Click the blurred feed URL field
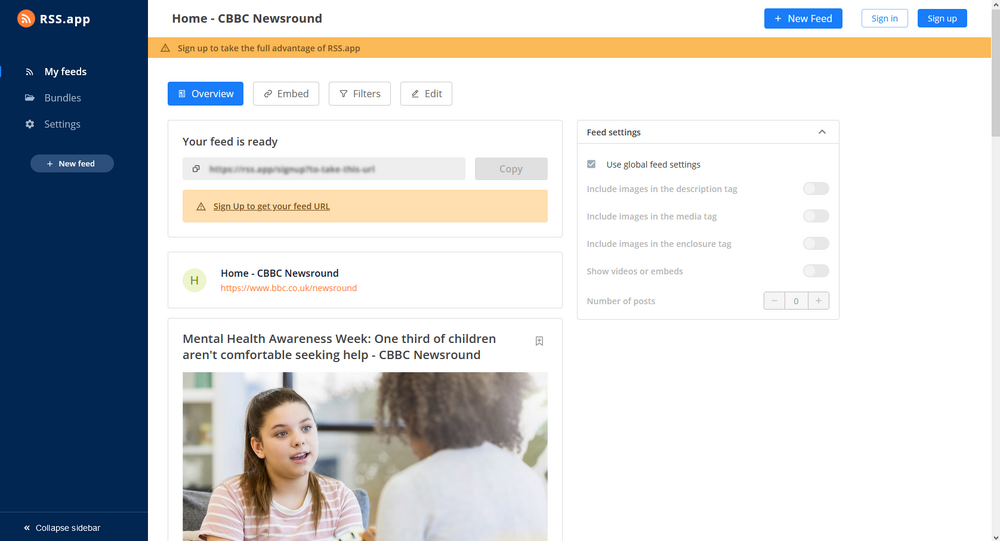This screenshot has width=1000, height=541. 324,169
